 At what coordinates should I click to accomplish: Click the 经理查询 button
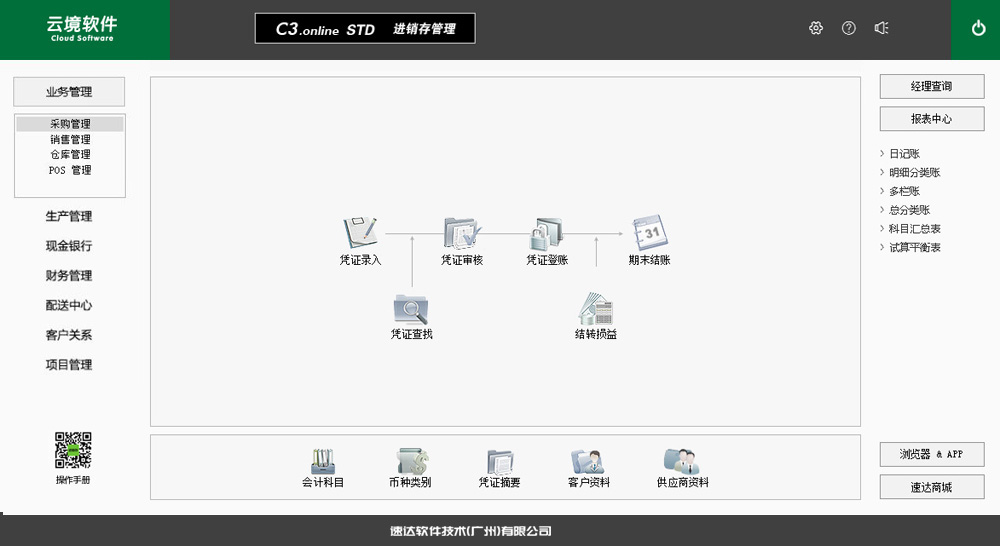pos(931,87)
